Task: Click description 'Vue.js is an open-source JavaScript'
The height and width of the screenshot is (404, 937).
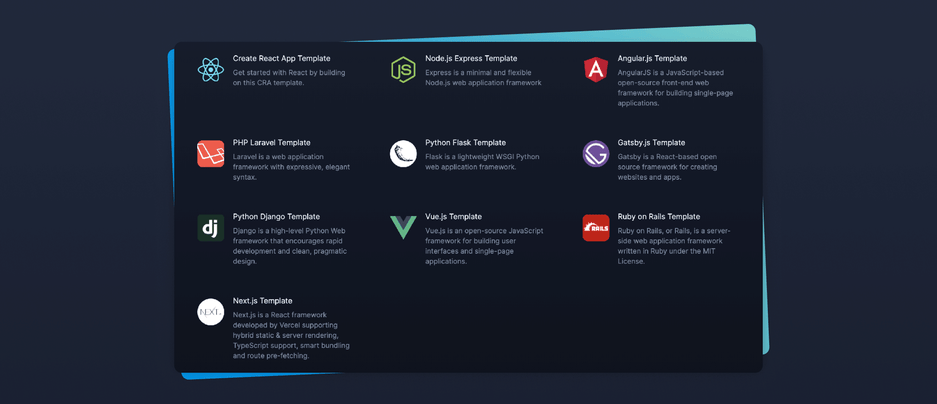Action: [x=484, y=231]
